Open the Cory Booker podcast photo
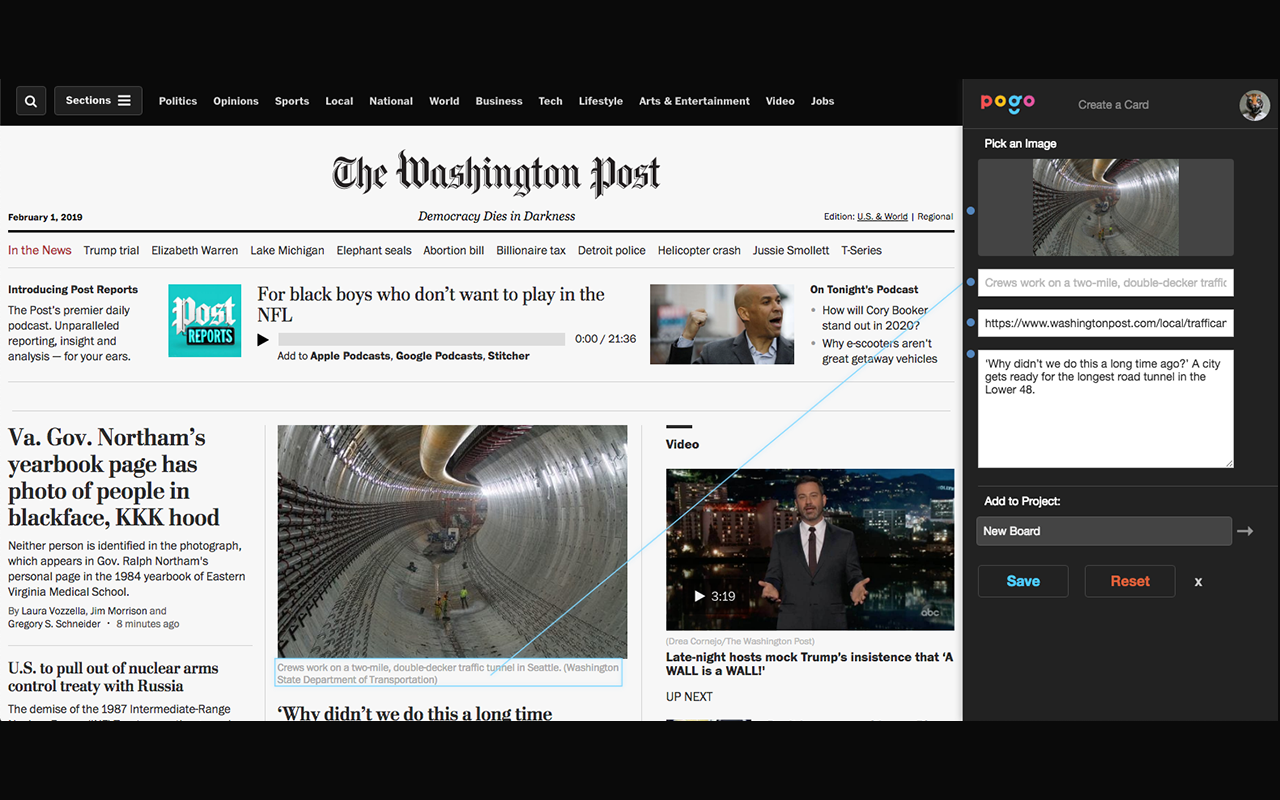This screenshot has width=1280, height=800. [x=722, y=324]
